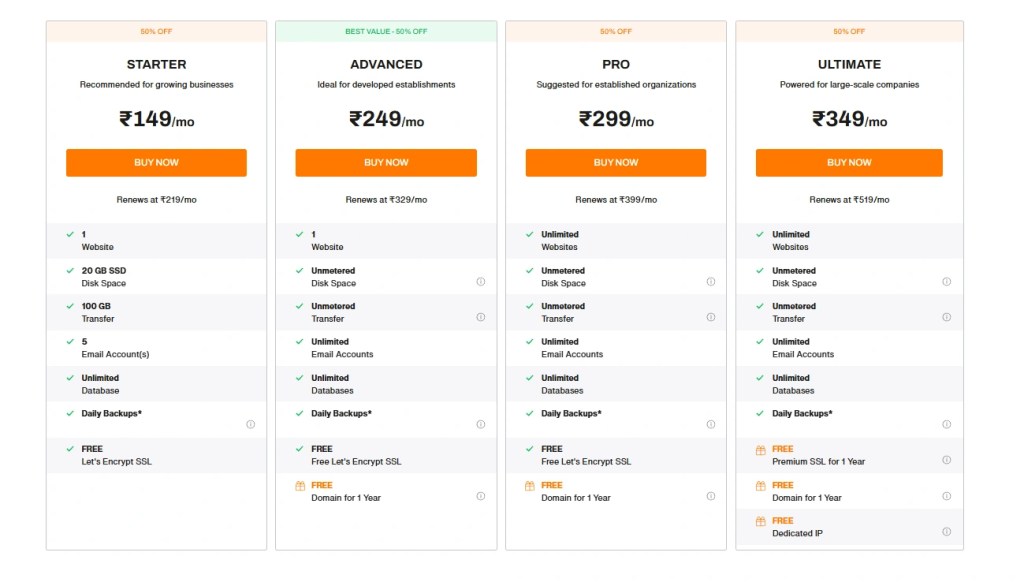The width and height of the screenshot is (1024, 586).
Task: Open info icon for Ultimate Premium SSL
Action: point(946,460)
